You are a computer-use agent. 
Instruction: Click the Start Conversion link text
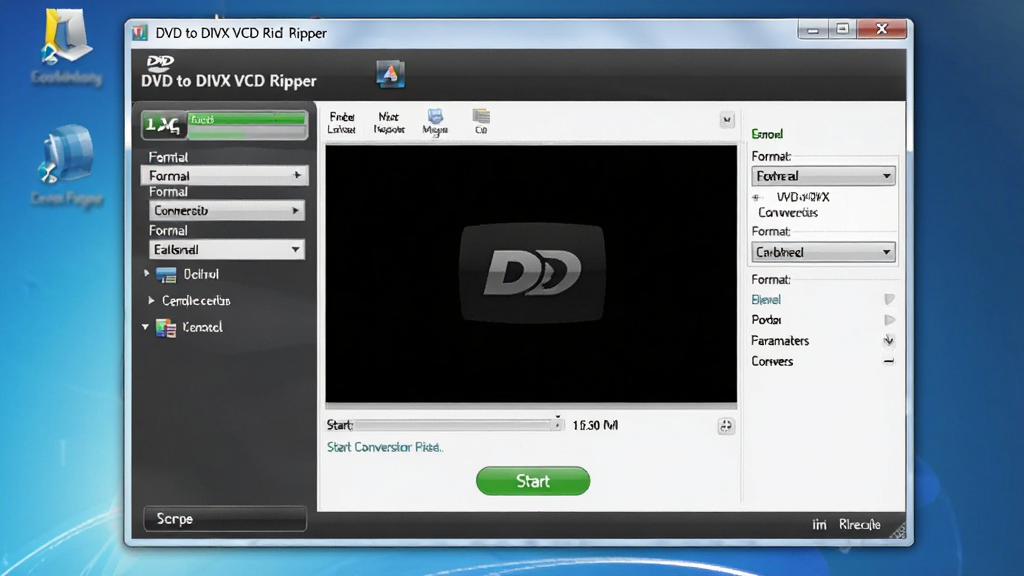point(385,447)
